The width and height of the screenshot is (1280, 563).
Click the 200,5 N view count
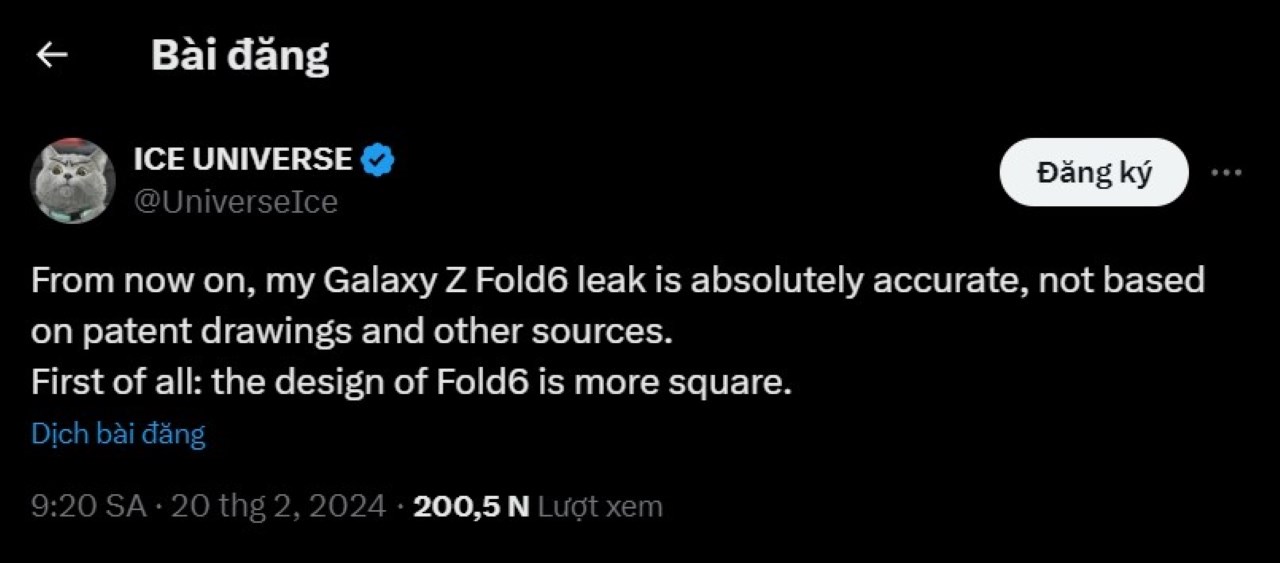pos(470,507)
